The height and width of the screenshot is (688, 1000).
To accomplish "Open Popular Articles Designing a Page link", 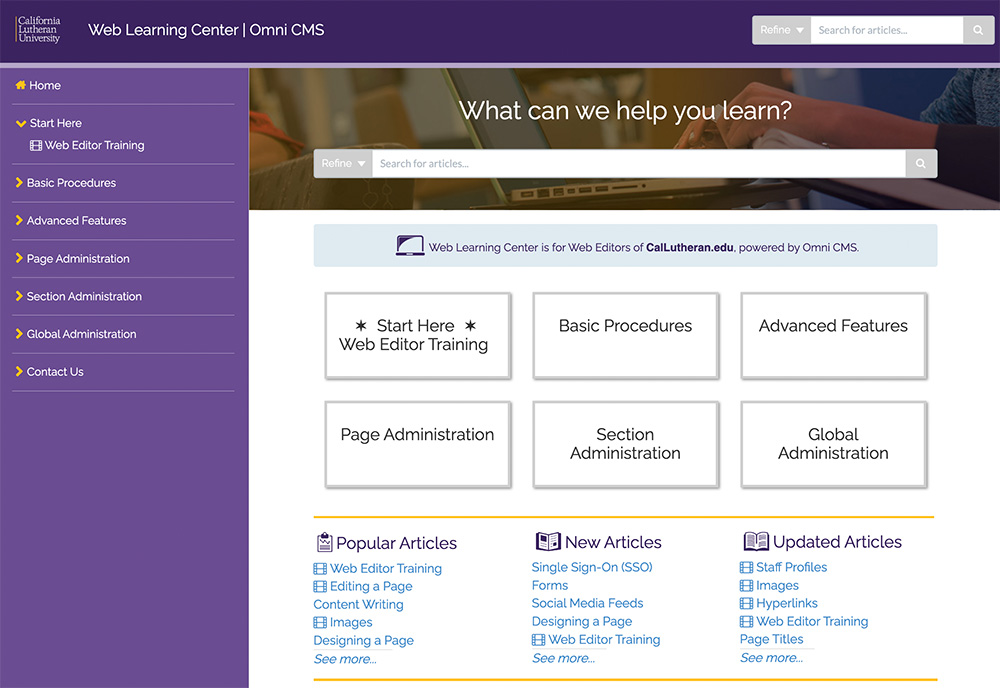I will click(364, 640).
